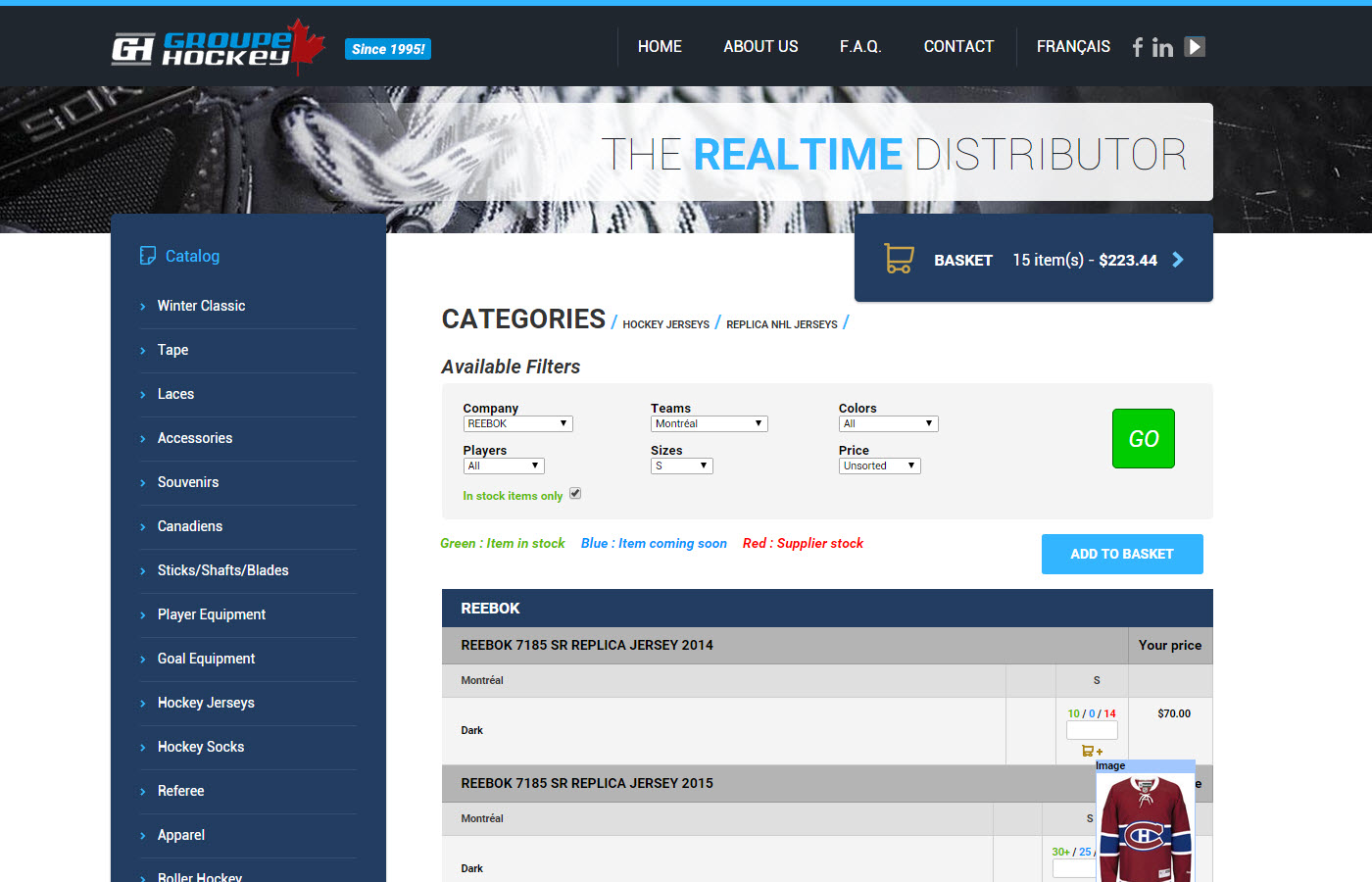1372x882 pixels.
Task: Click arrow icon beside Canadiens
Action: pos(143,527)
